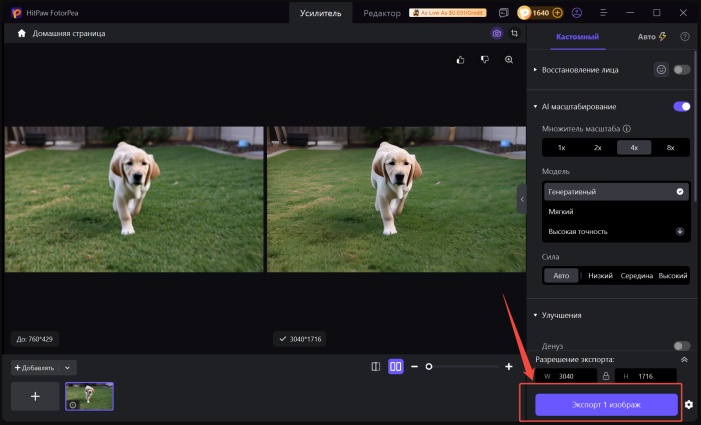Open the hamburger menu in title bar

click(604, 13)
